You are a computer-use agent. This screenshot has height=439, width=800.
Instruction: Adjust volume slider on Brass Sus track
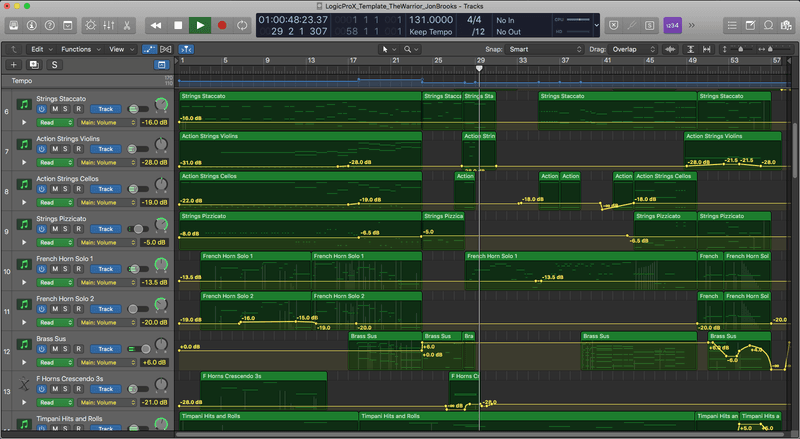(138, 349)
